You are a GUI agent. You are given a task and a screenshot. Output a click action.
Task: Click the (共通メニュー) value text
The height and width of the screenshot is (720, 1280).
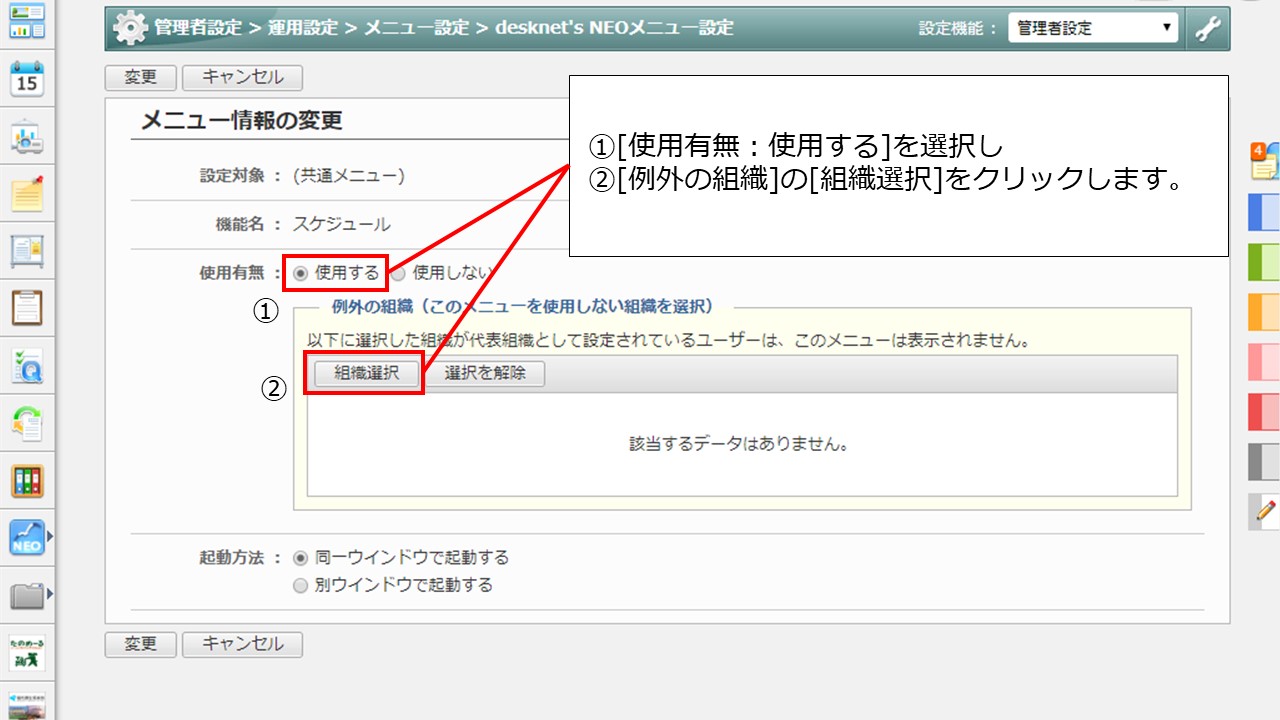coord(349,176)
